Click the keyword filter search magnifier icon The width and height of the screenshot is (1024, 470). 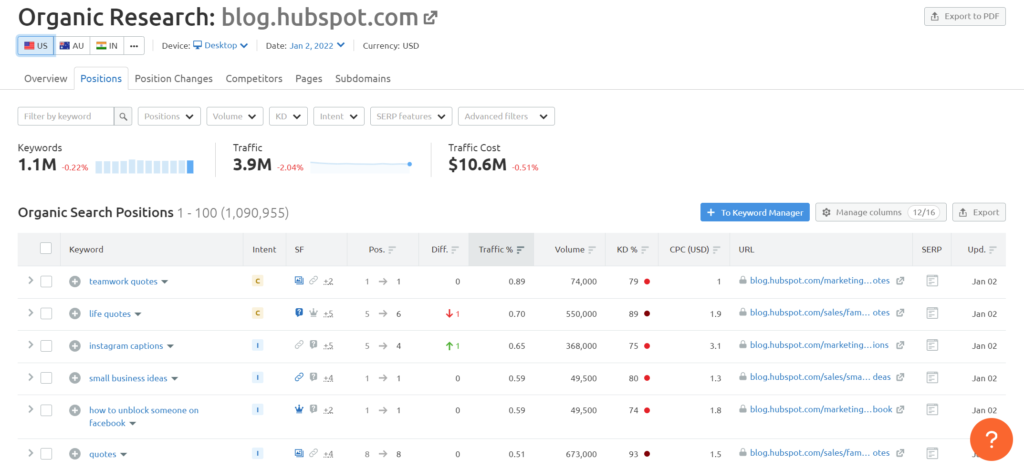tap(123, 116)
